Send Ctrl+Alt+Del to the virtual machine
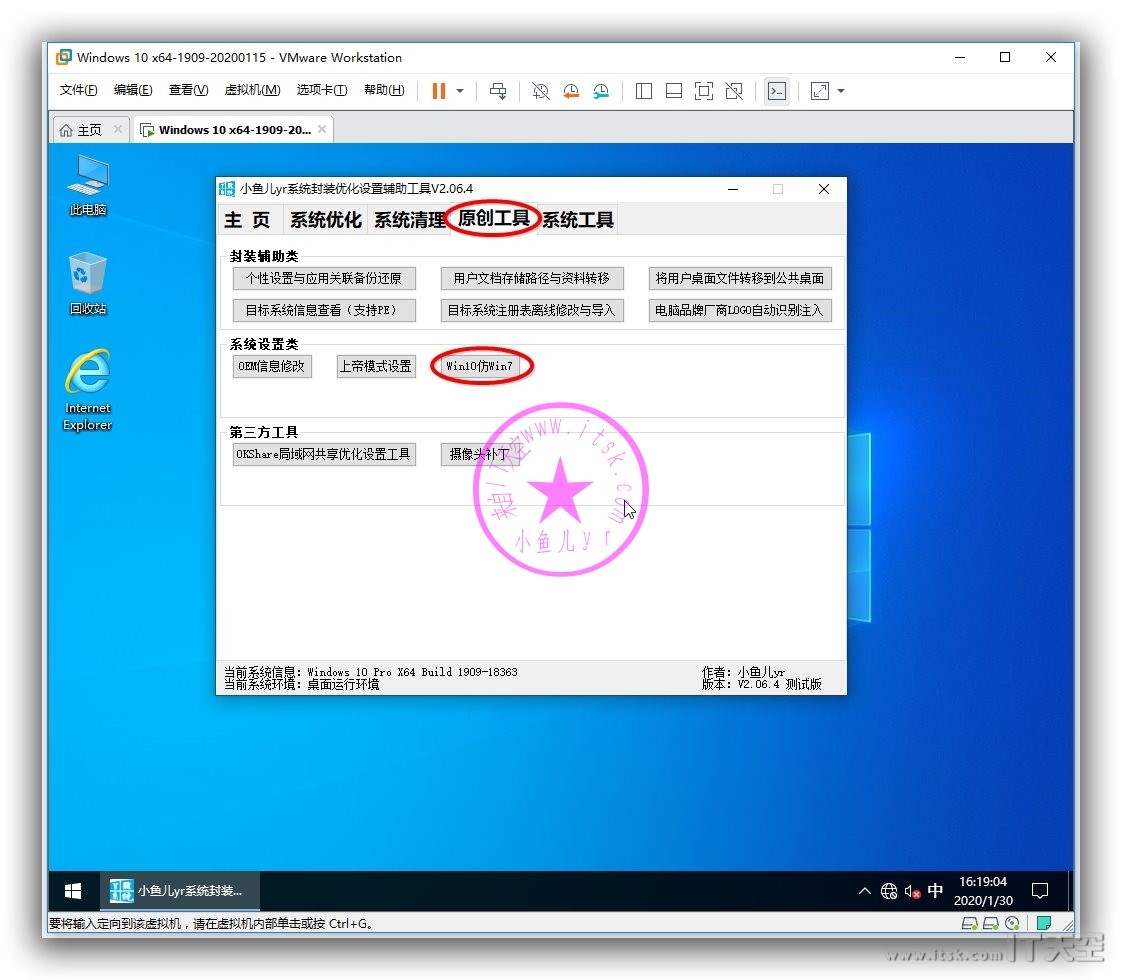Screen dimensions: 1122x980 498,91
